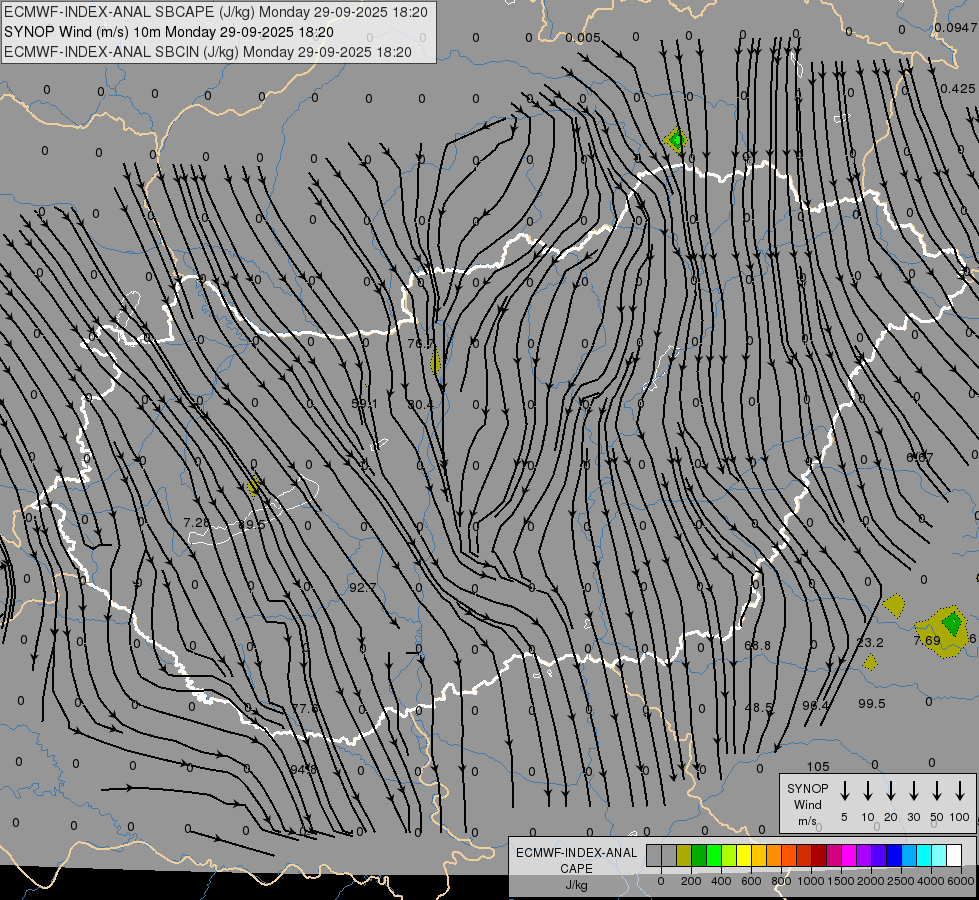This screenshot has width=979, height=900.
Task: Click the 92.7 data label
Action: [362, 587]
